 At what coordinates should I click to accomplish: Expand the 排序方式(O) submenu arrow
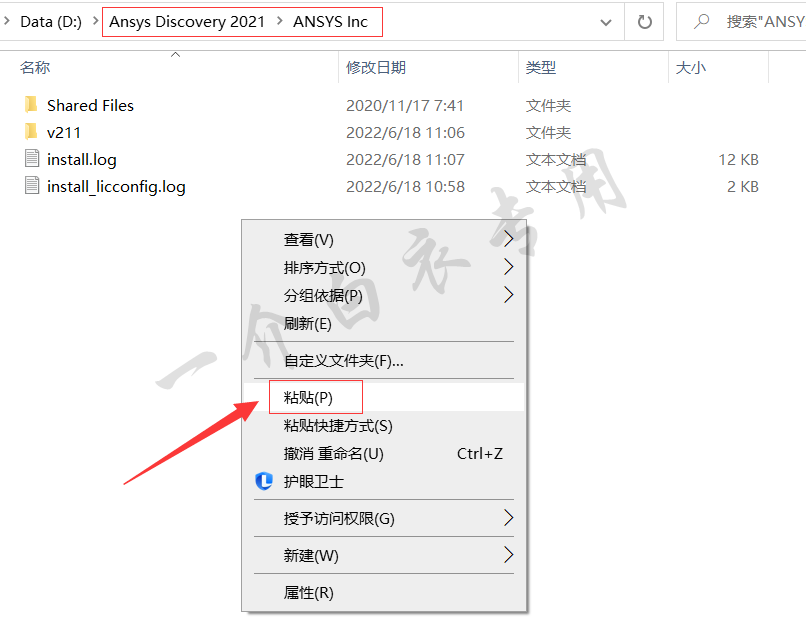point(508,266)
